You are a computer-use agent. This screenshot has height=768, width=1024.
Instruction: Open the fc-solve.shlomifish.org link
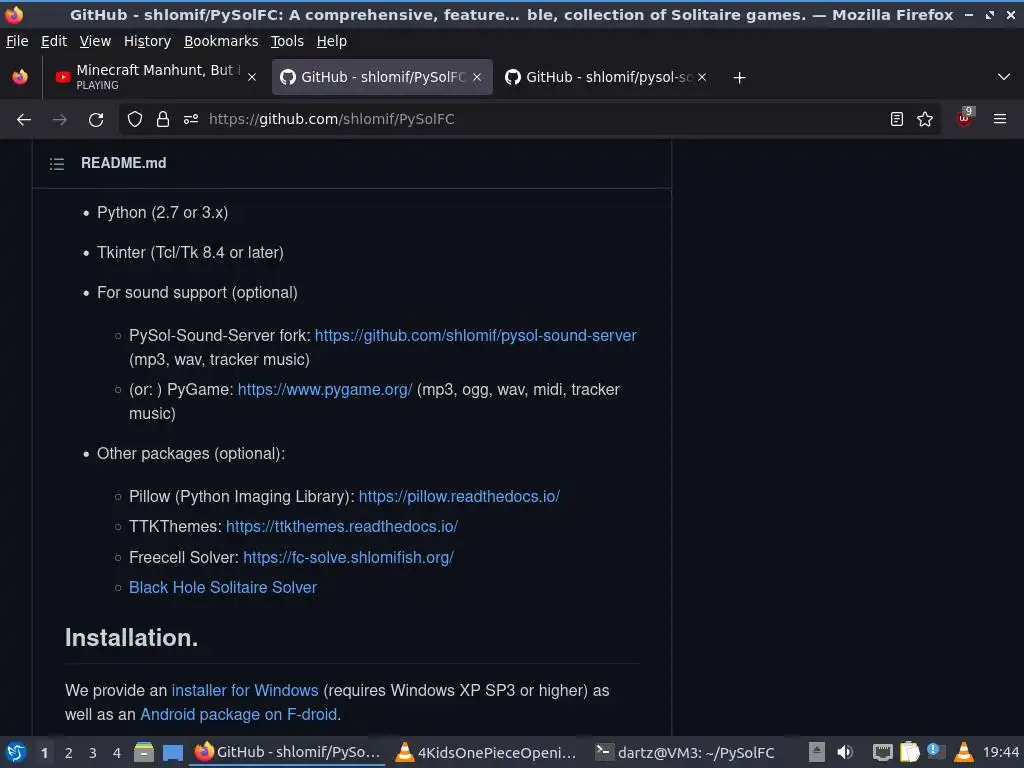pyautogui.click(x=348, y=558)
